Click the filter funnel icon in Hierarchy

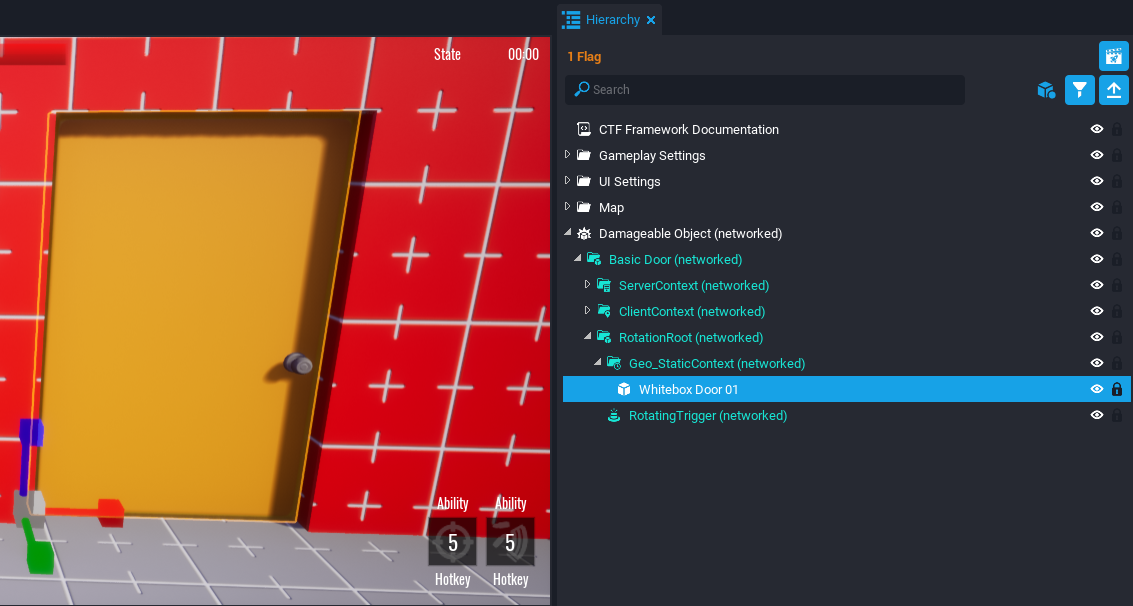coord(1079,90)
